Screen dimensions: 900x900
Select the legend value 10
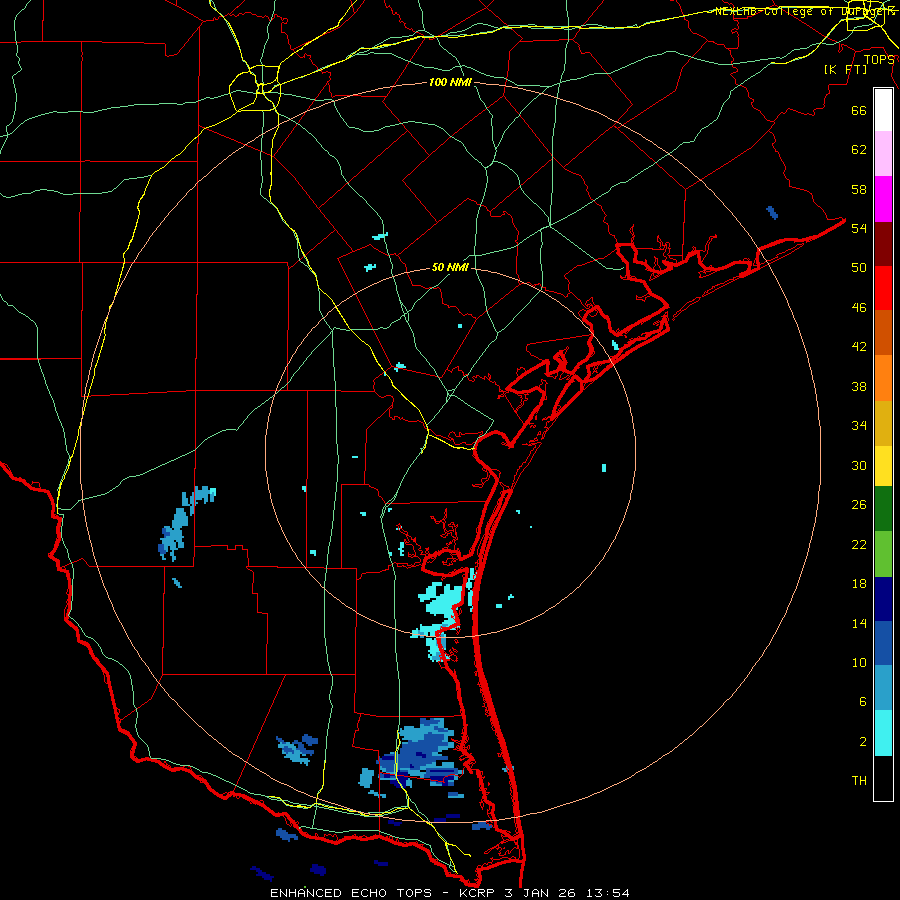(x=859, y=663)
